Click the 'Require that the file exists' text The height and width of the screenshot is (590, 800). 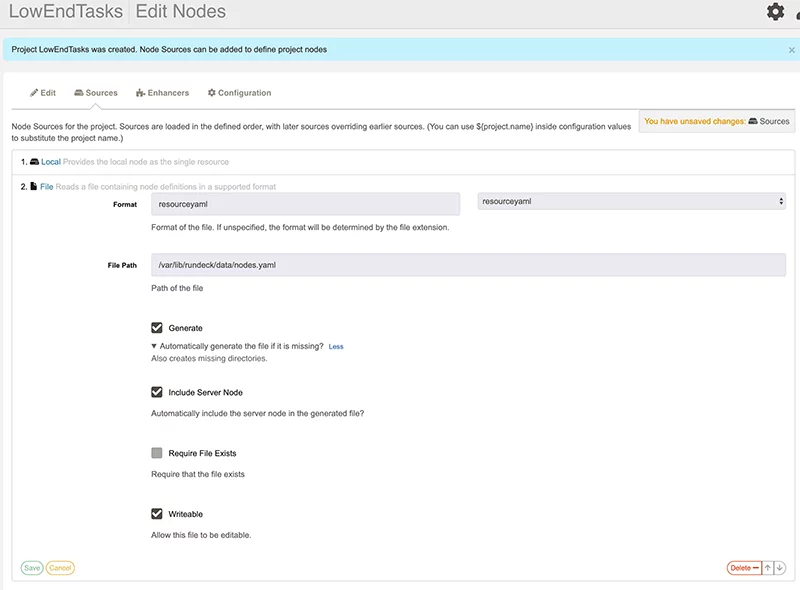tap(198, 474)
